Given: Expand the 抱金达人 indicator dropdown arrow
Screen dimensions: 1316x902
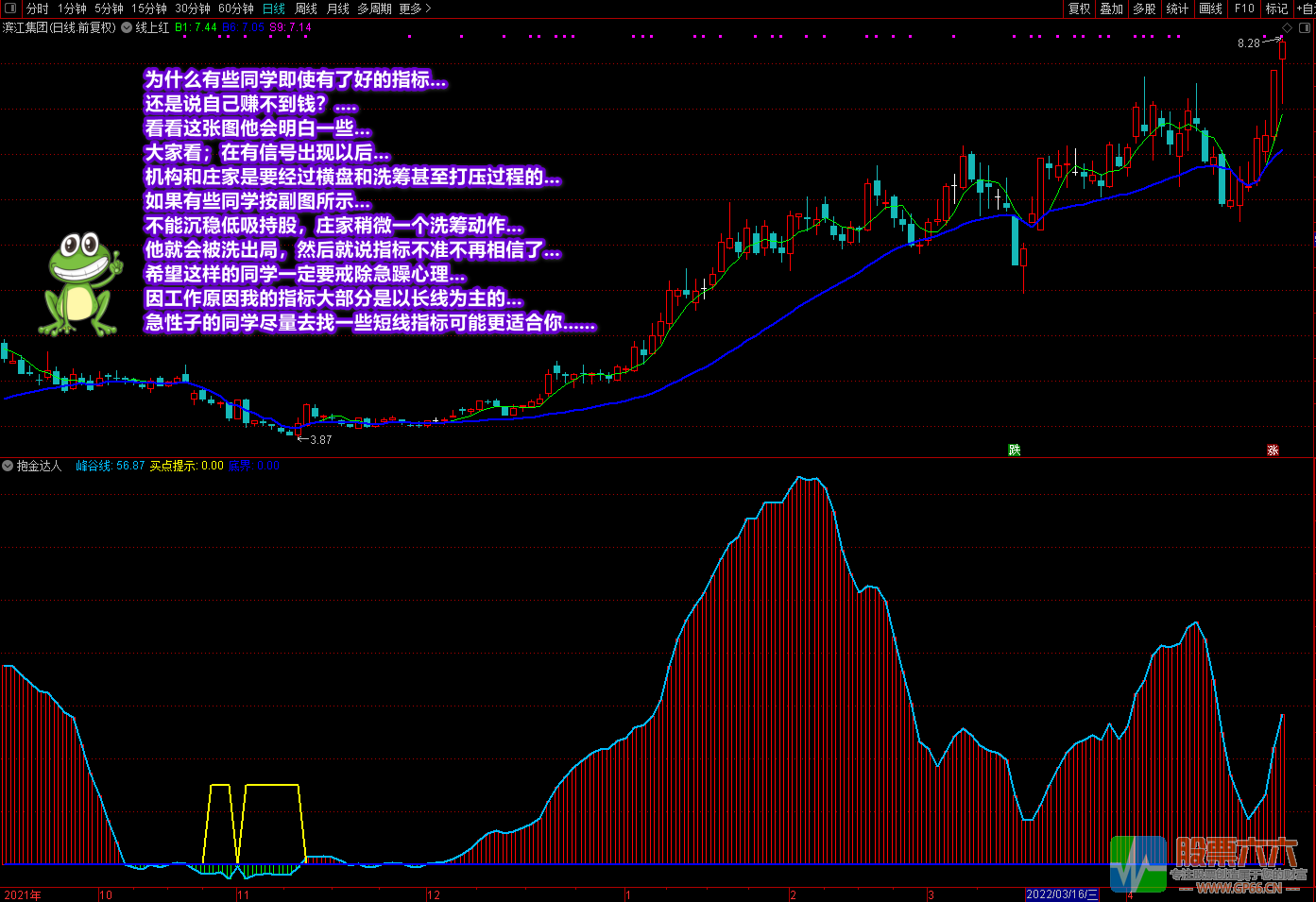Looking at the screenshot, I should click(8, 466).
